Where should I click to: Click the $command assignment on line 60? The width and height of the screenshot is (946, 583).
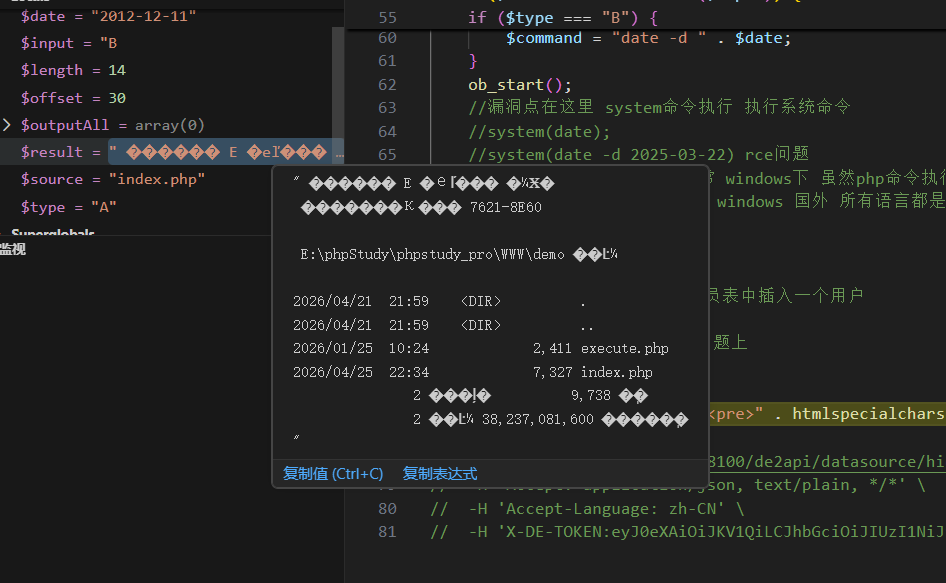point(648,38)
